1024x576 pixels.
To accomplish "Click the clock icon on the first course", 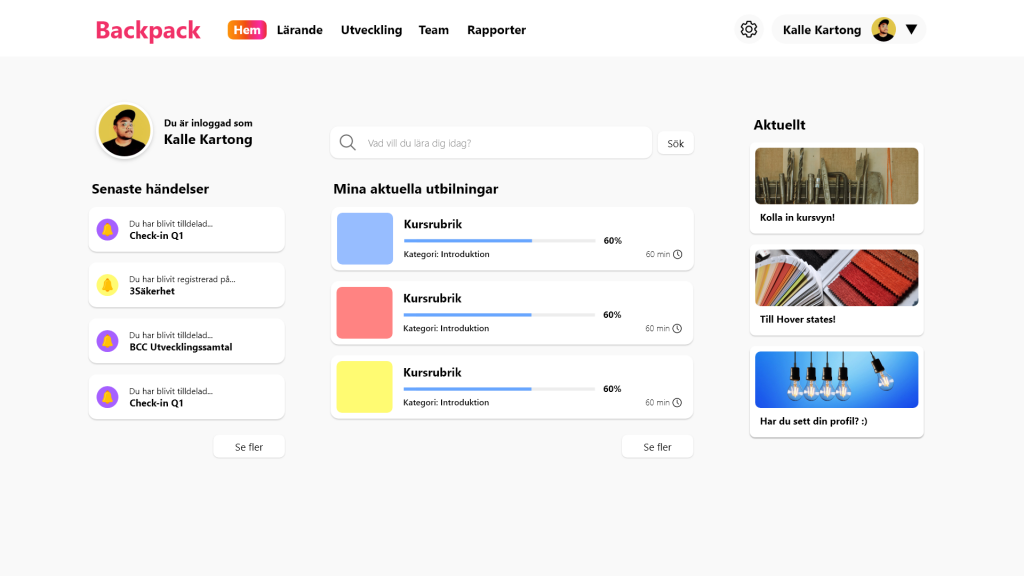I will [678, 255].
